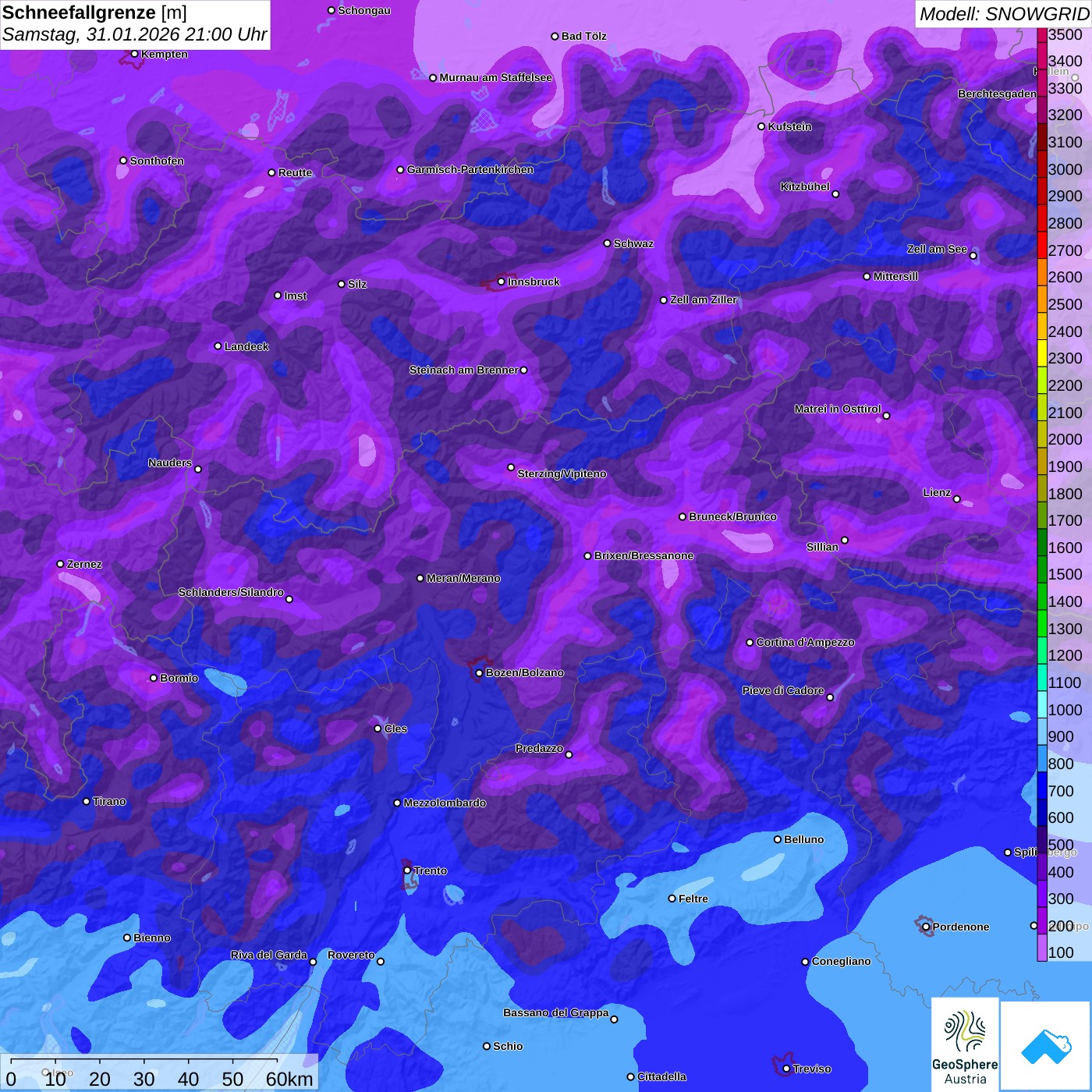Click the Rovereto label
This screenshot has width=1092, height=1092.
351,955
